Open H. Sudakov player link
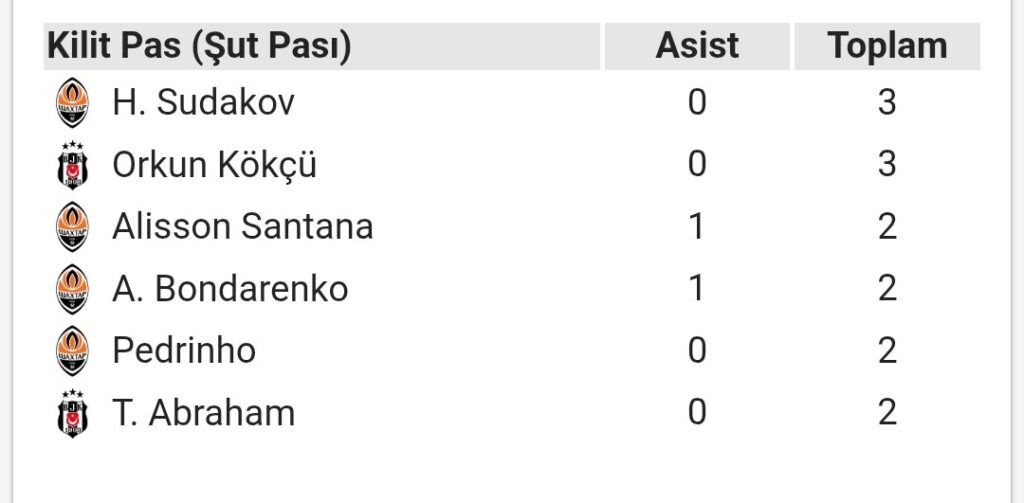1024x503 pixels. [x=203, y=103]
